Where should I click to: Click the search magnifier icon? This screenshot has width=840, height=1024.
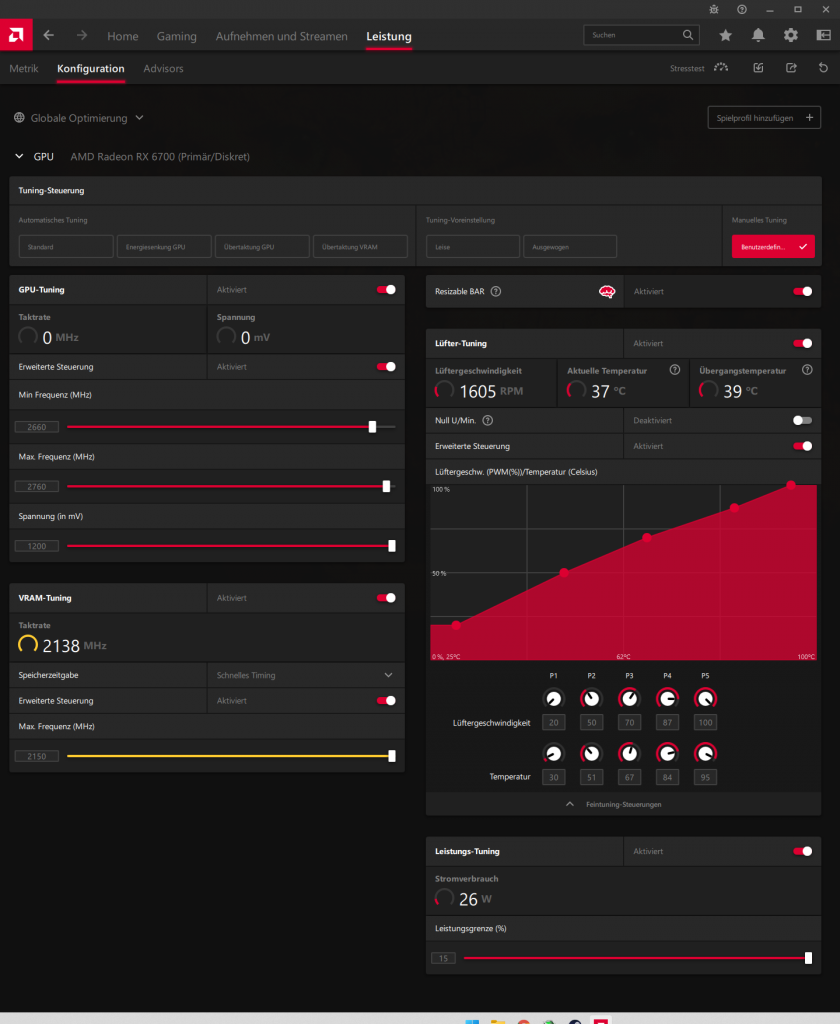pyautogui.click(x=688, y=35)
